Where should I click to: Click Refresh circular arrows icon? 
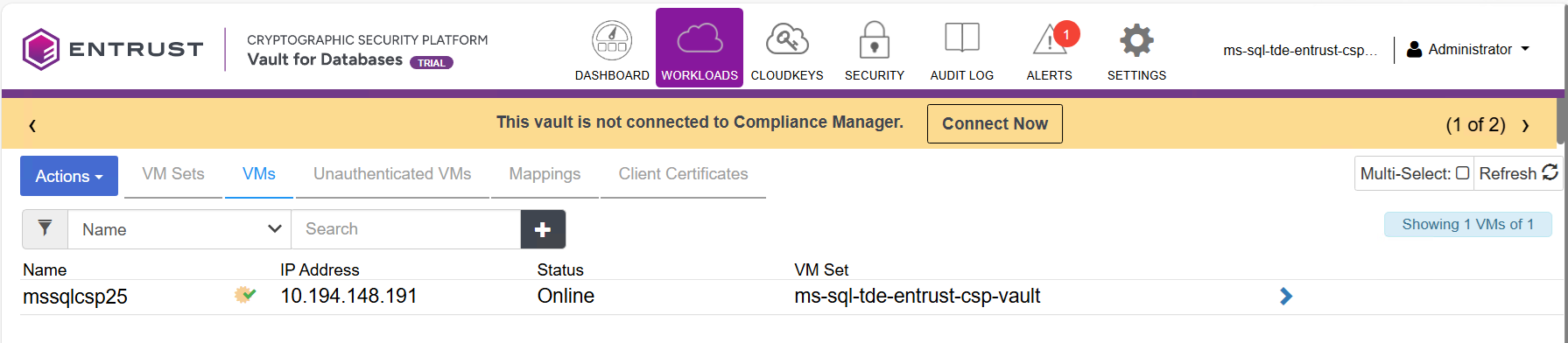1550,172
